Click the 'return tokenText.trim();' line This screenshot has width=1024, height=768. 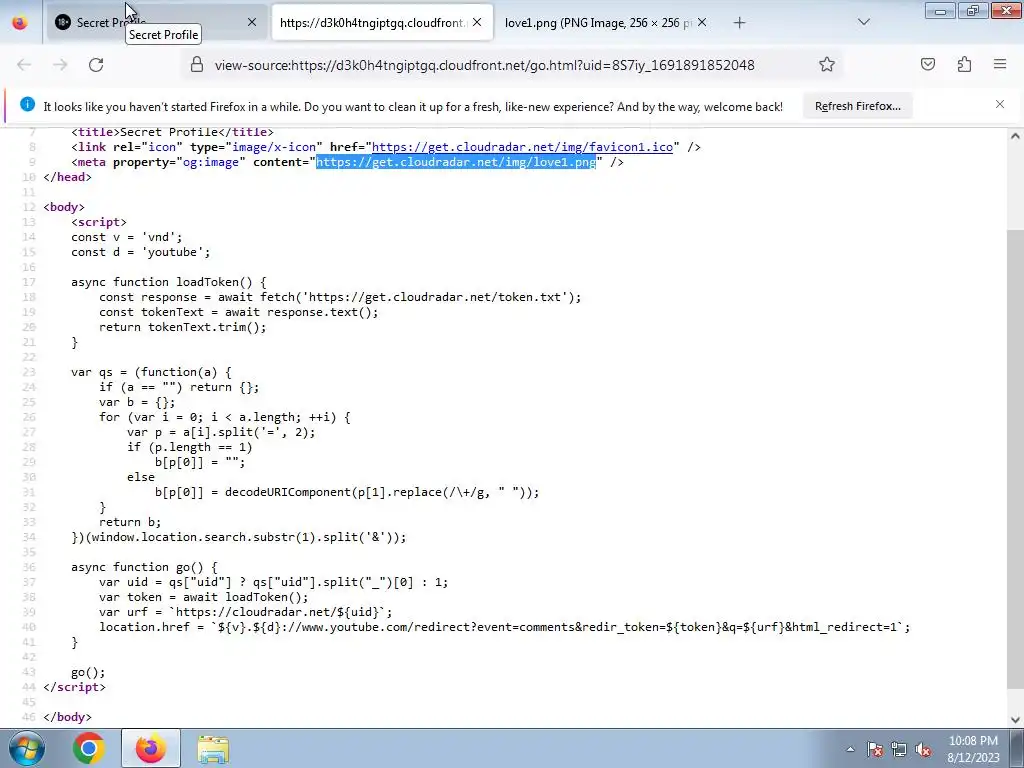(x=183, y=327)
